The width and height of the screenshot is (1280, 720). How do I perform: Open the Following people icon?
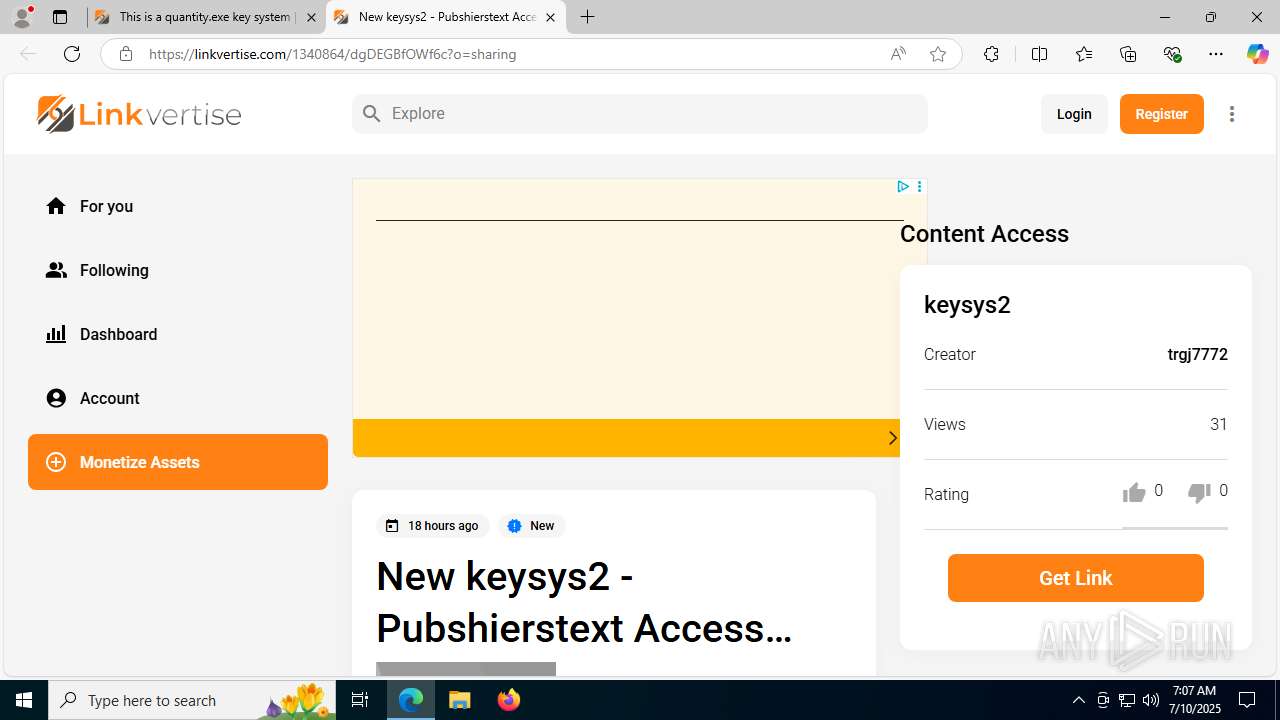coord(56,270)
